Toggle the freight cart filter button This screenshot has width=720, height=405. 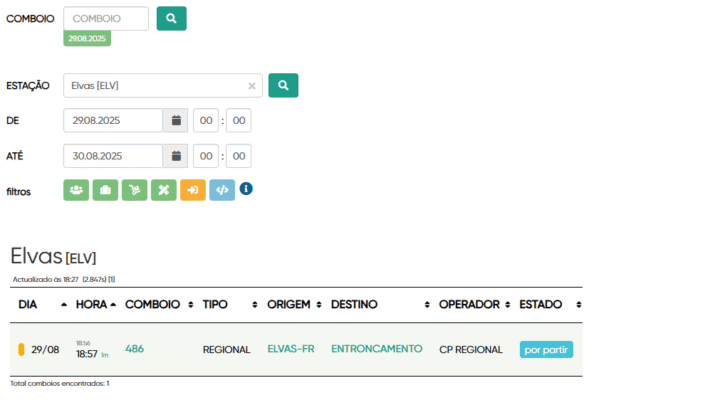[134, 190]
